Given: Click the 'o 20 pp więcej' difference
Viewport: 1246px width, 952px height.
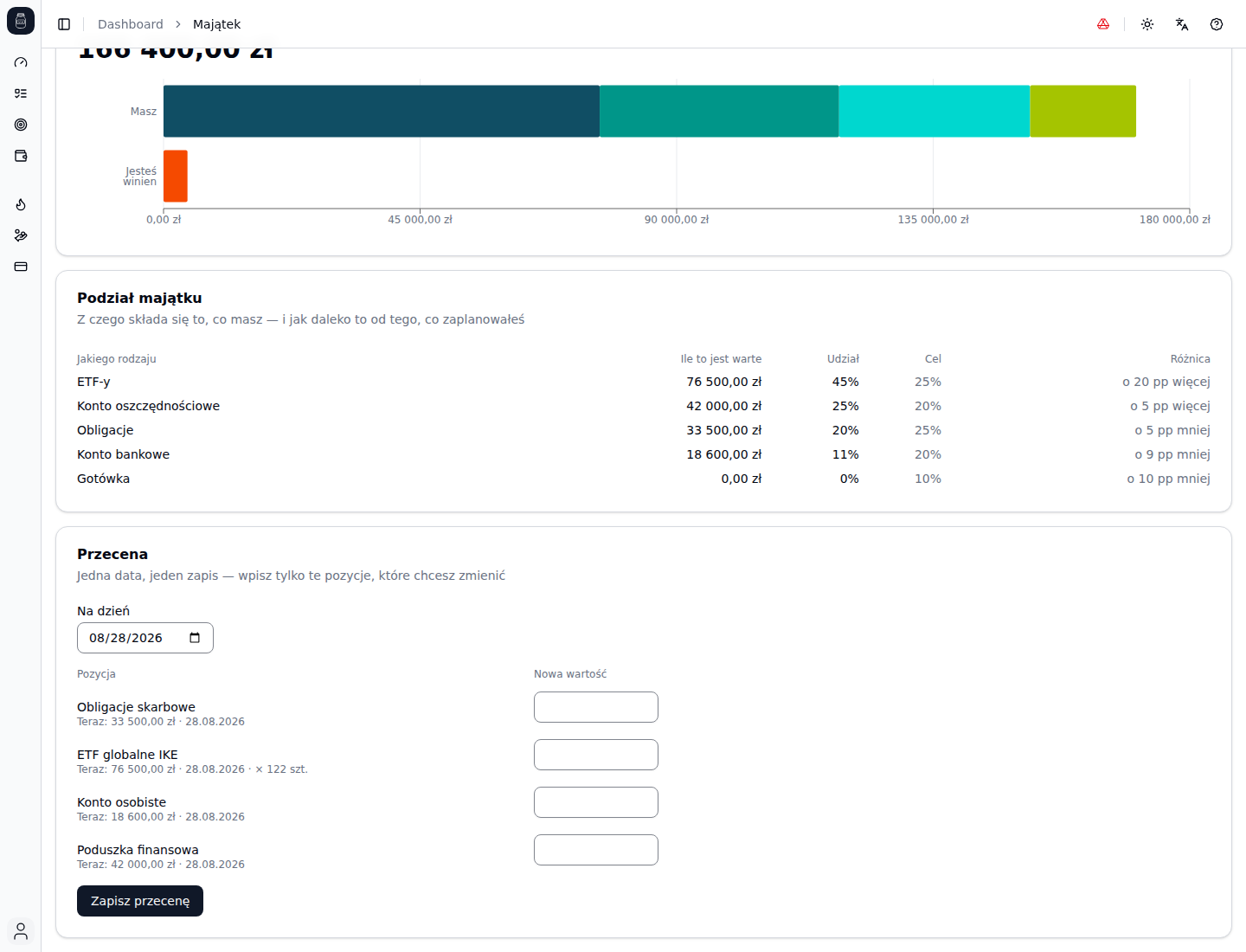Looking at the screenshot, I should (1166, 382).
